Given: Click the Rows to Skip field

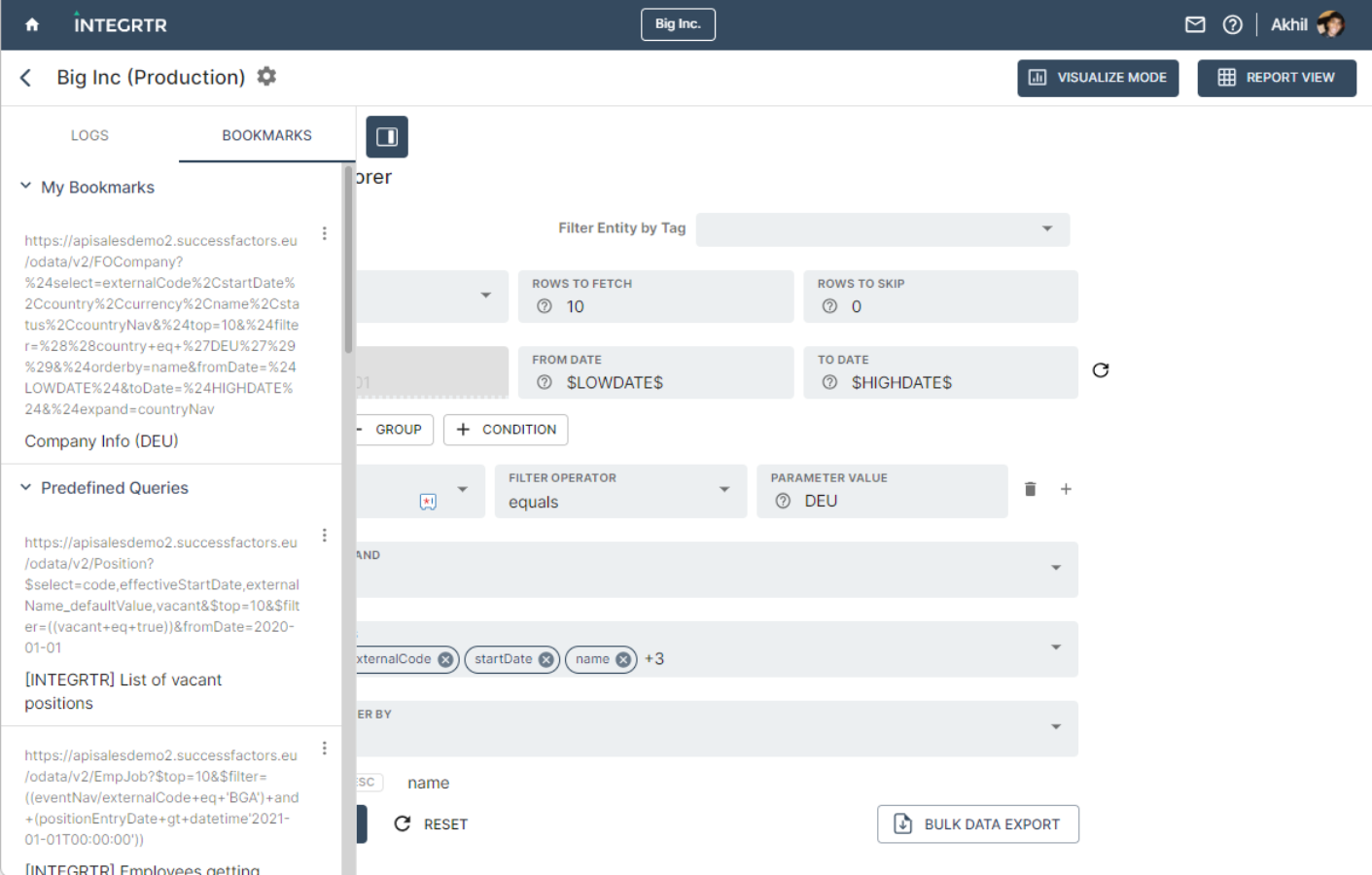Looking at the screenshot, I should (941, 297).
